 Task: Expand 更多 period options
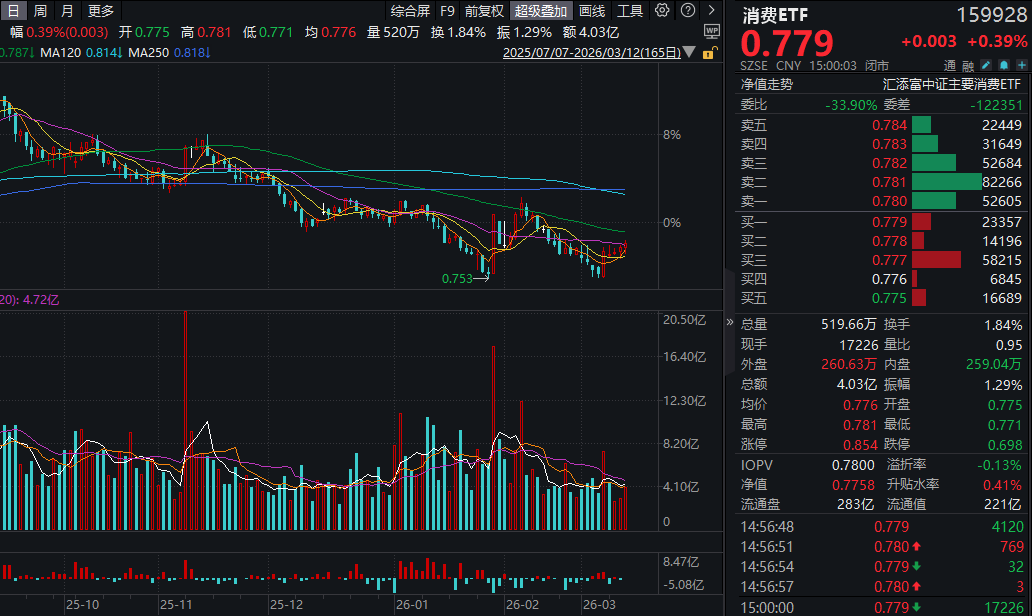click(x=101, y=11)
